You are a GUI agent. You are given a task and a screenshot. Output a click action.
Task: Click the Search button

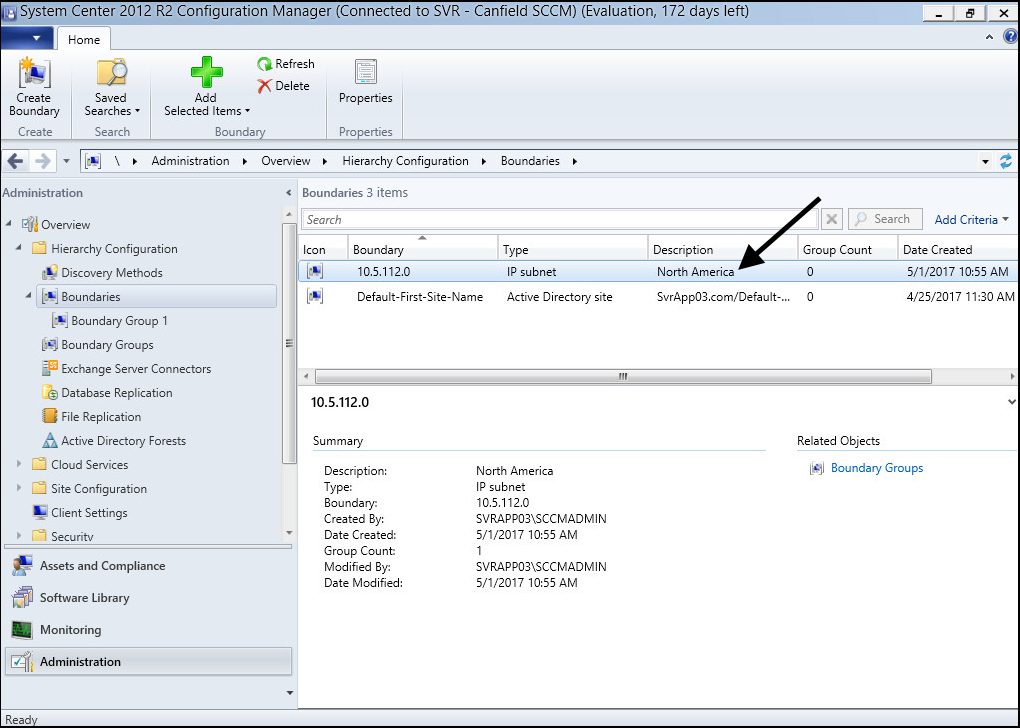coord(885,219)
